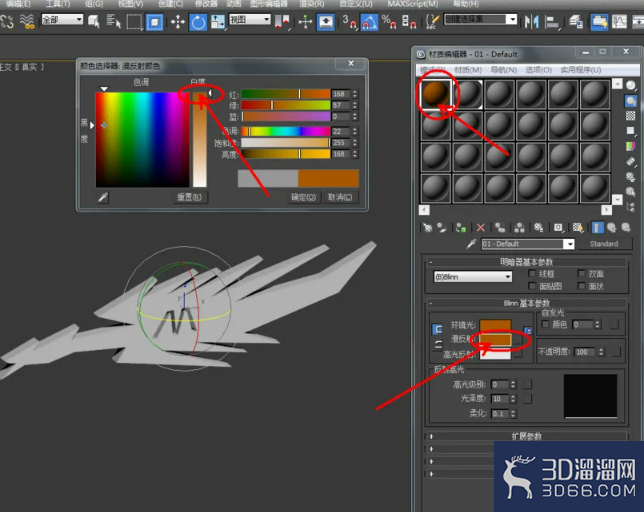Collapse the 明暗器基本参数 rollout
The height and width of the screenshot is (512, 644).
[526, 262]
